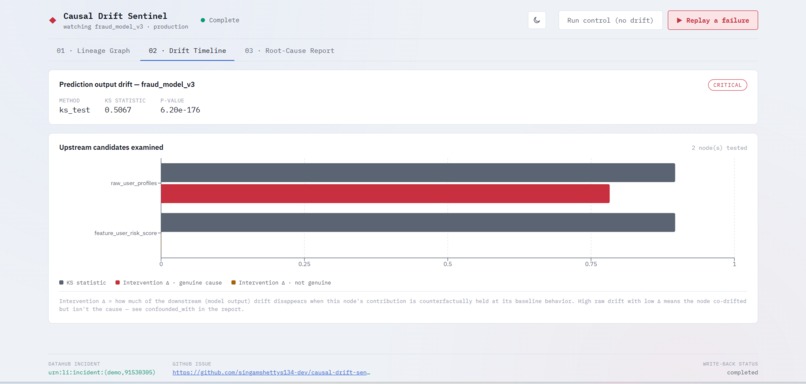
Task: Toggle the KS statistic legend entry
Action: point(83,283)
